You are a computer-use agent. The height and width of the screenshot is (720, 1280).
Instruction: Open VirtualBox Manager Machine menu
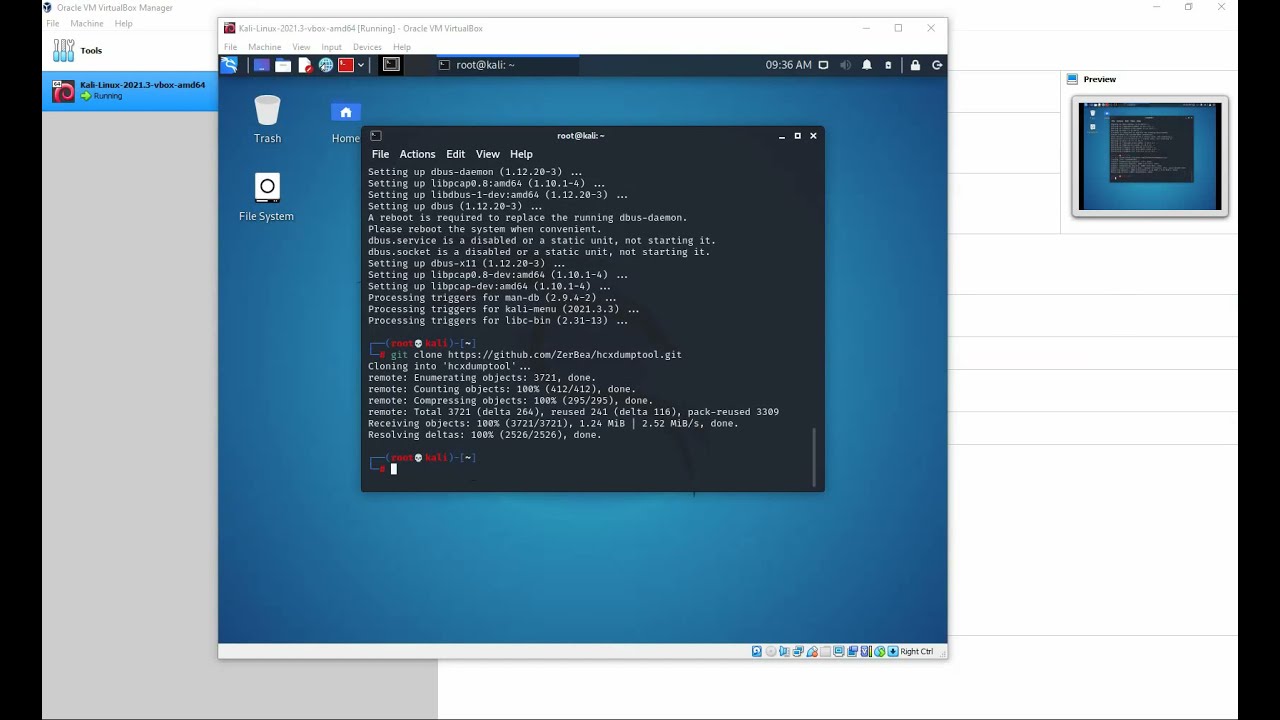pos(87,23)
